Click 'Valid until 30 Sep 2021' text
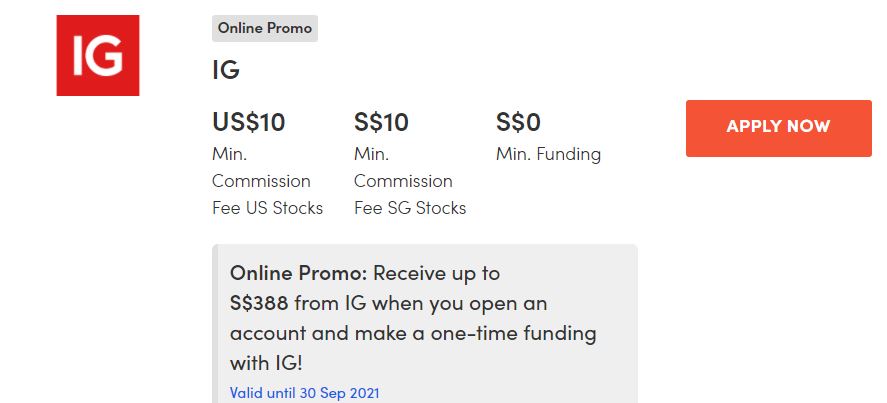The height and width of the screenshot is (403, 887). coord(304,393)
